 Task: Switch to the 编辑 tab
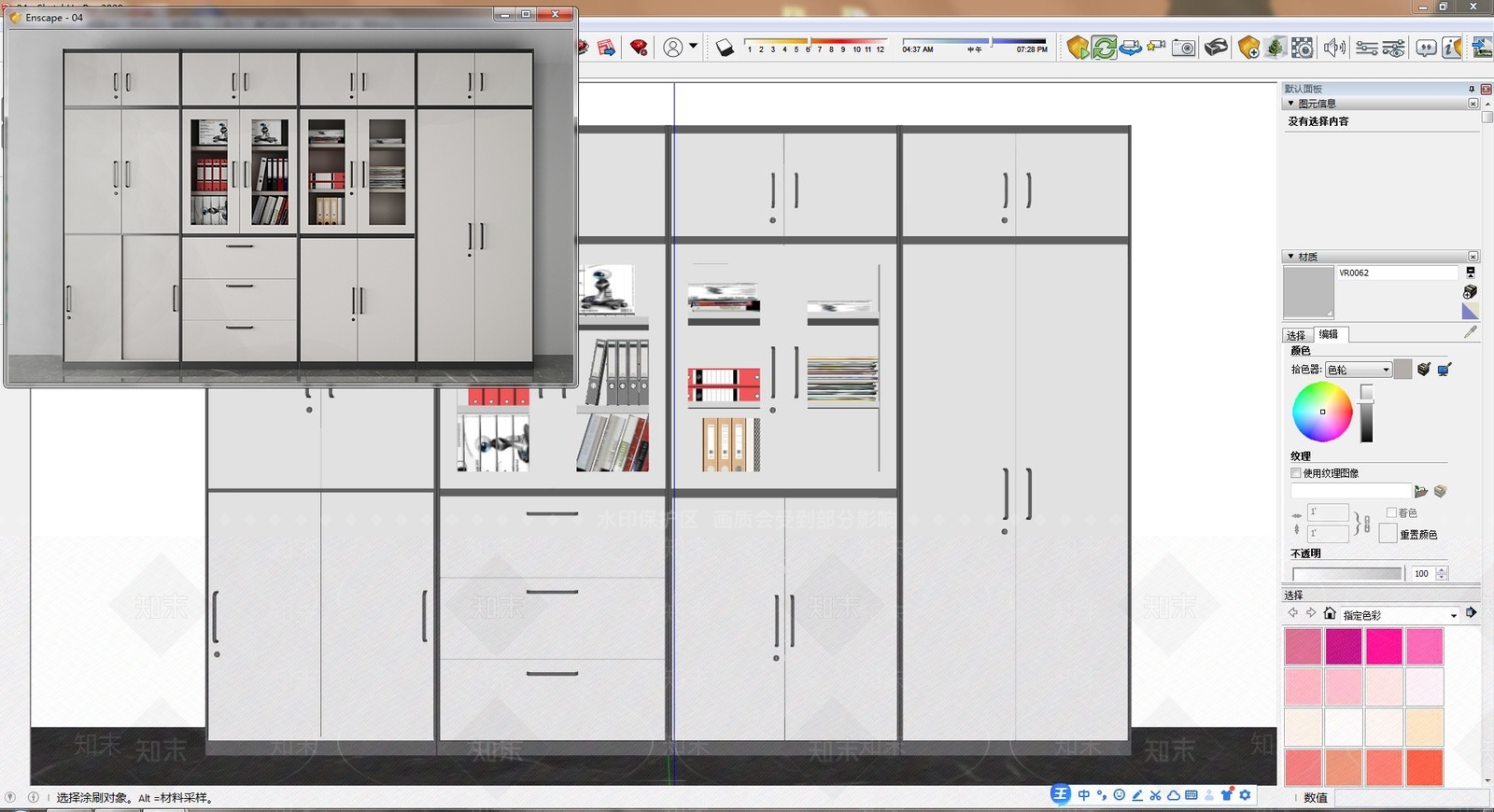[1330, 334]
